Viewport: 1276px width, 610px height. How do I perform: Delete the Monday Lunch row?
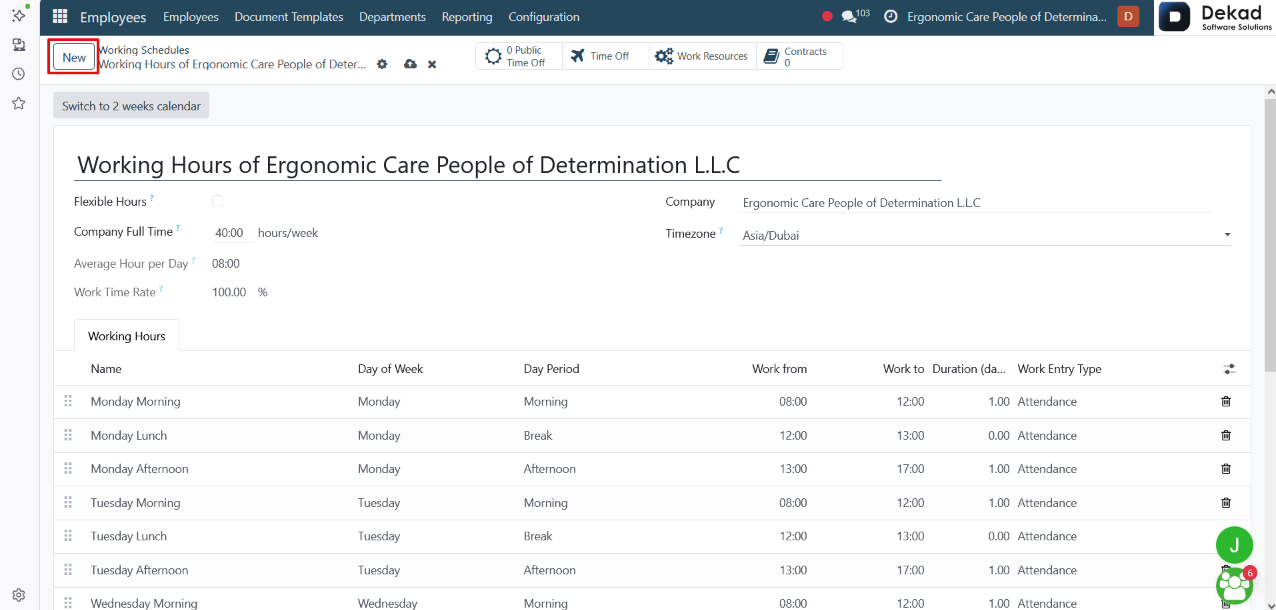click(x=1226, y=436)
